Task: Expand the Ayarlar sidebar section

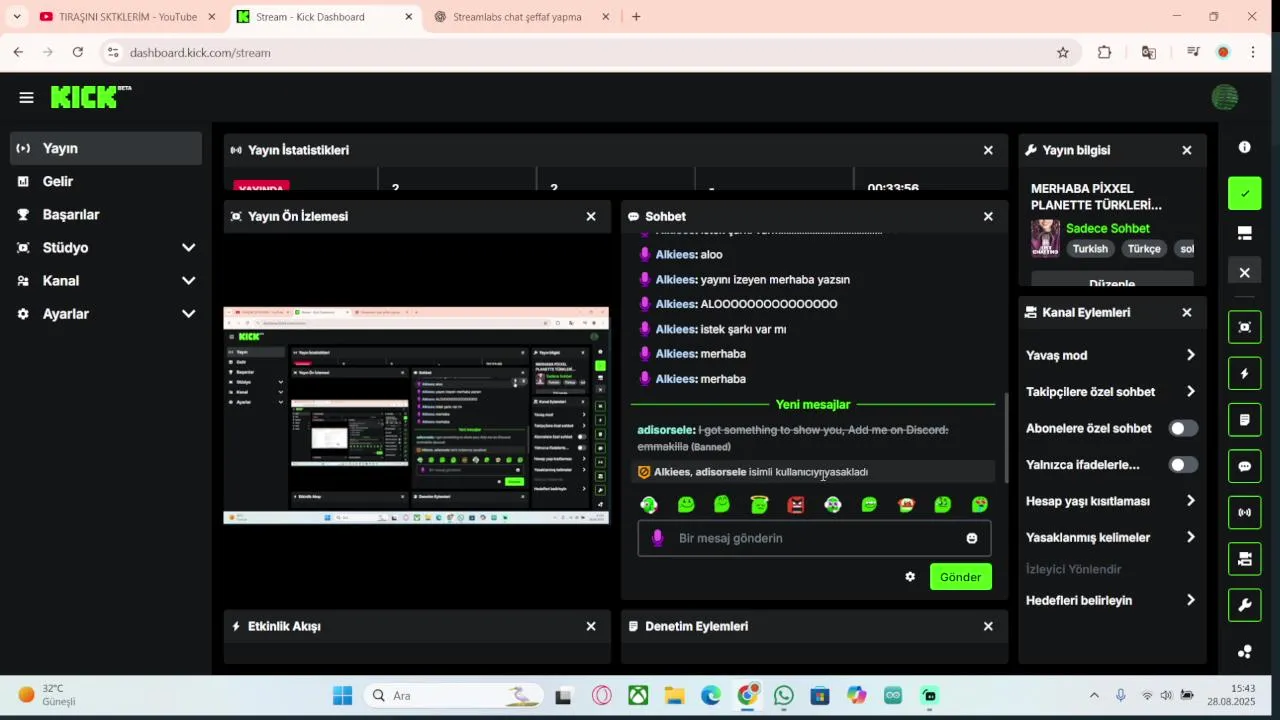Action: pos(188,313)
